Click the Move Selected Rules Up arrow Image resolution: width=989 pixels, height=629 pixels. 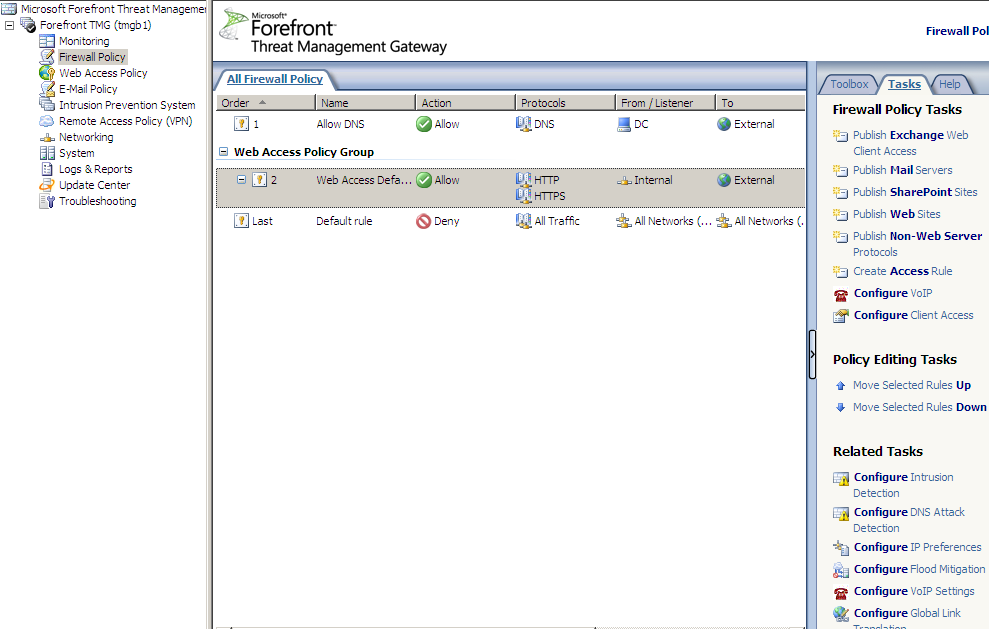pyautogui.click(x=841, y=386)
